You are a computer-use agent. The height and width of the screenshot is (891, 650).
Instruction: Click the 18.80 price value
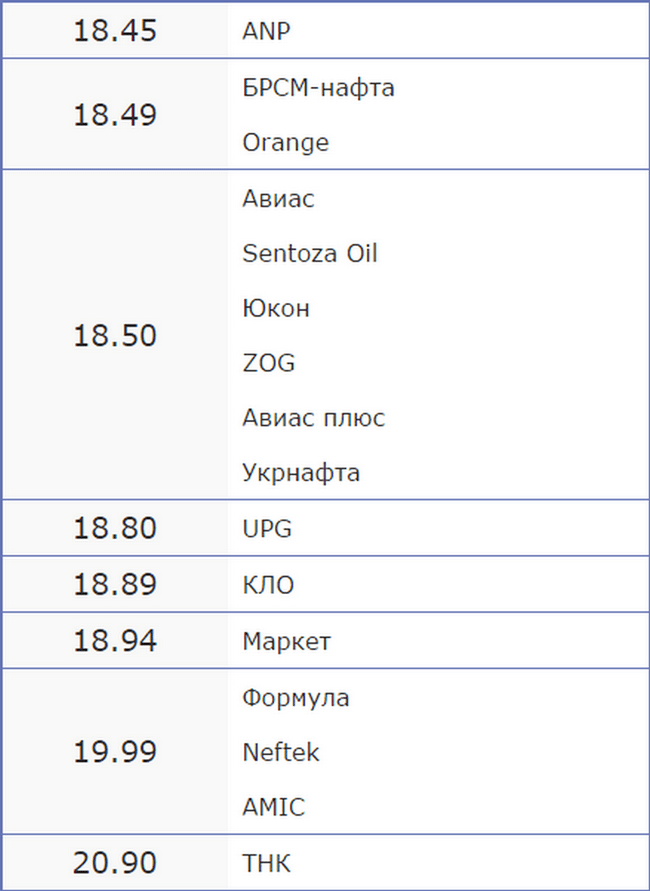tap(114, 528)
